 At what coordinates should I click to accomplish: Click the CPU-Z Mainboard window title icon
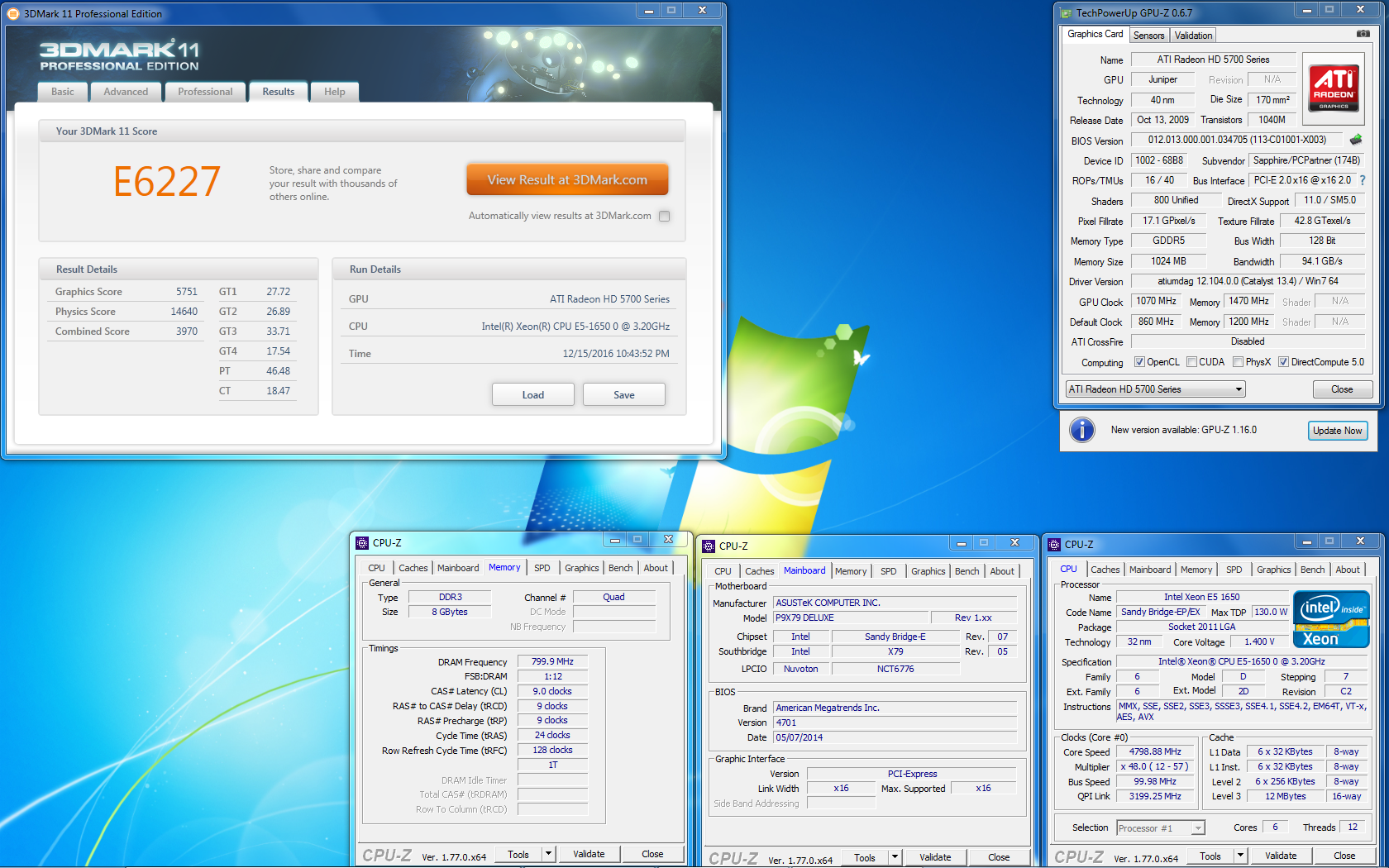(x=709, y=546)
